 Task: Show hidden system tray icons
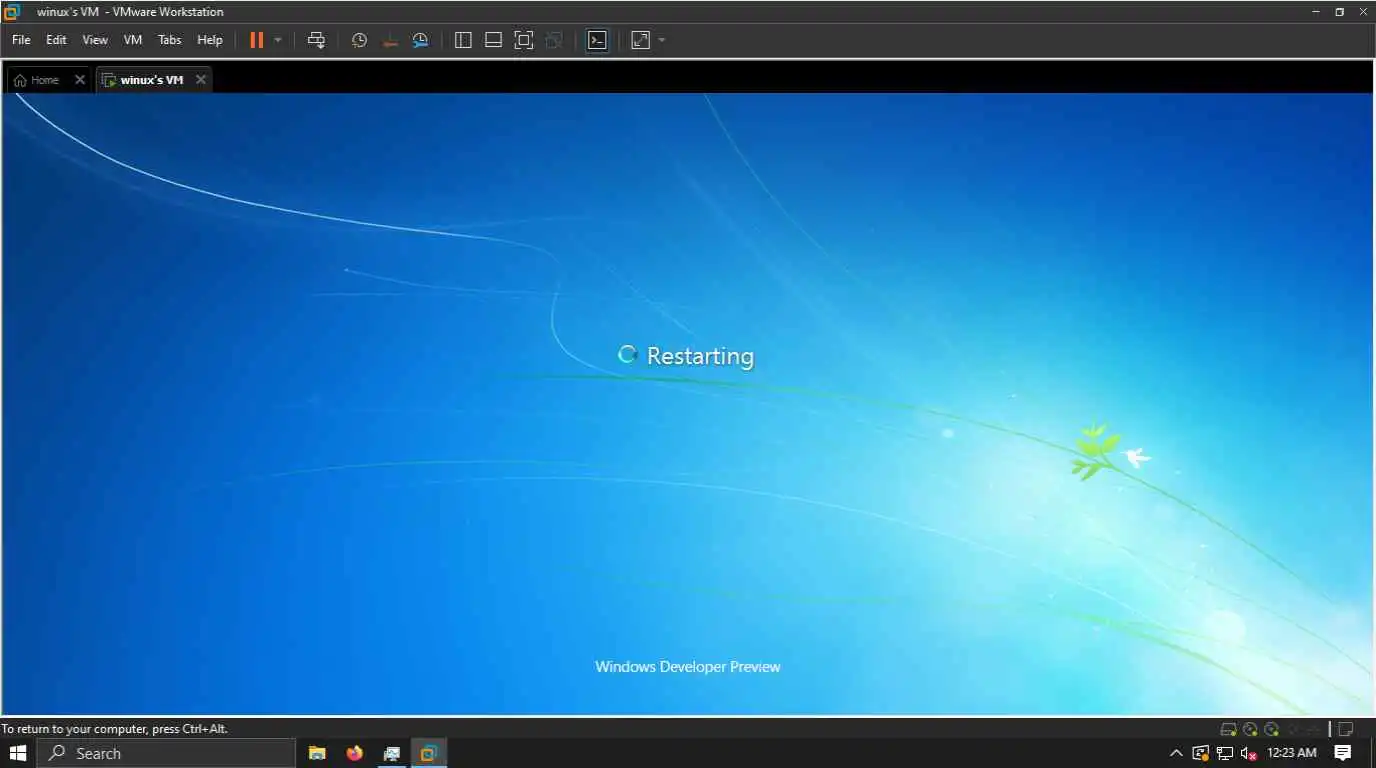click(x=1176, y=753)
